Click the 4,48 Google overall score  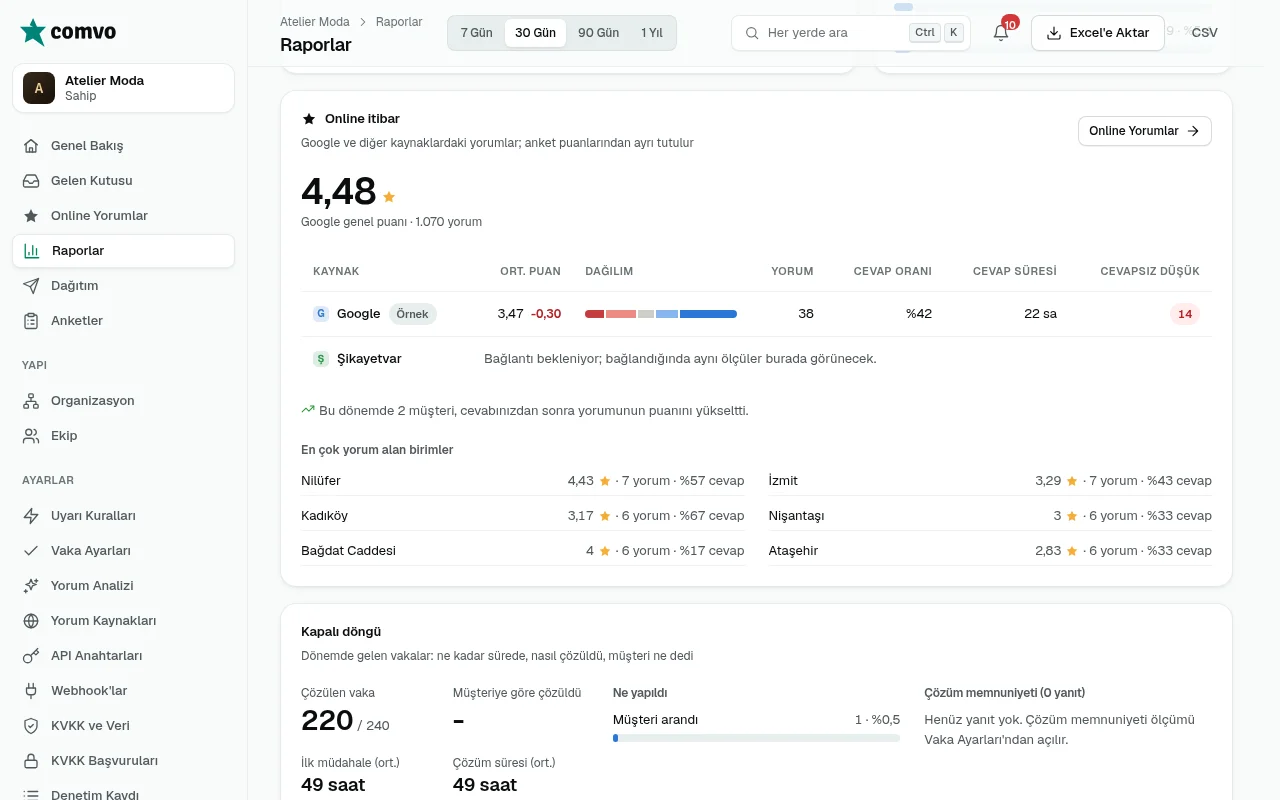pos(338,191)
